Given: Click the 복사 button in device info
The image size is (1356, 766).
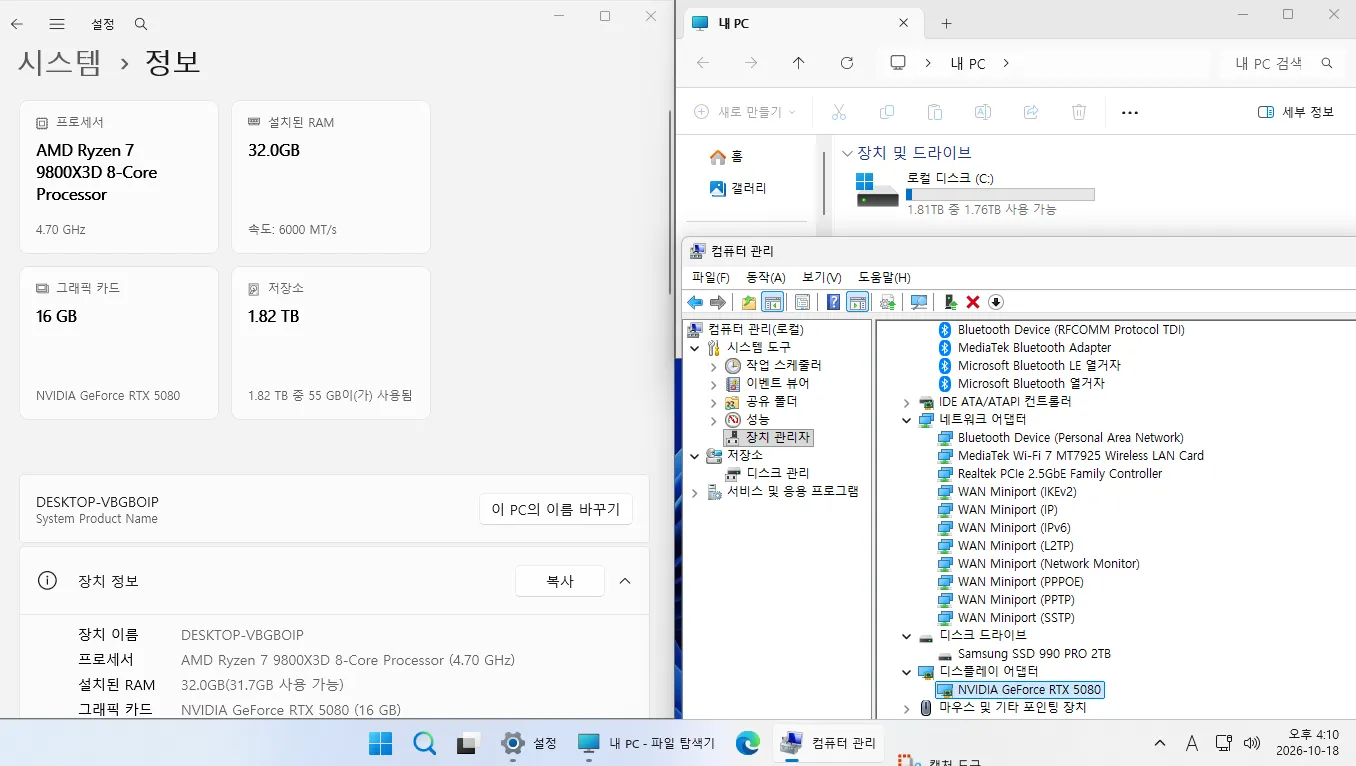Looking at the screenshot, I should (x=560, y=581).
